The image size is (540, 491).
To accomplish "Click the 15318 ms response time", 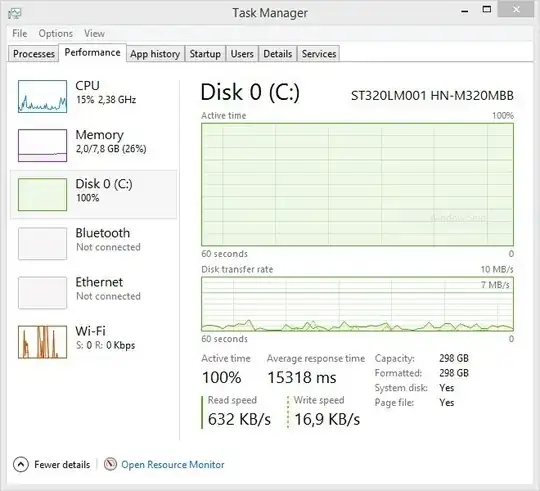I will (x=302, y=377).
